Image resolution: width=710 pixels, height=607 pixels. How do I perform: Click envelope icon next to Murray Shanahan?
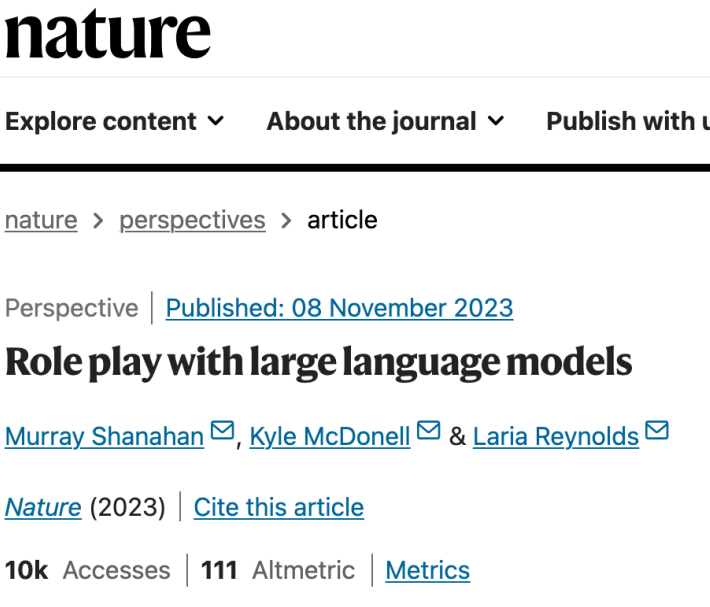(x=222, y=432)
